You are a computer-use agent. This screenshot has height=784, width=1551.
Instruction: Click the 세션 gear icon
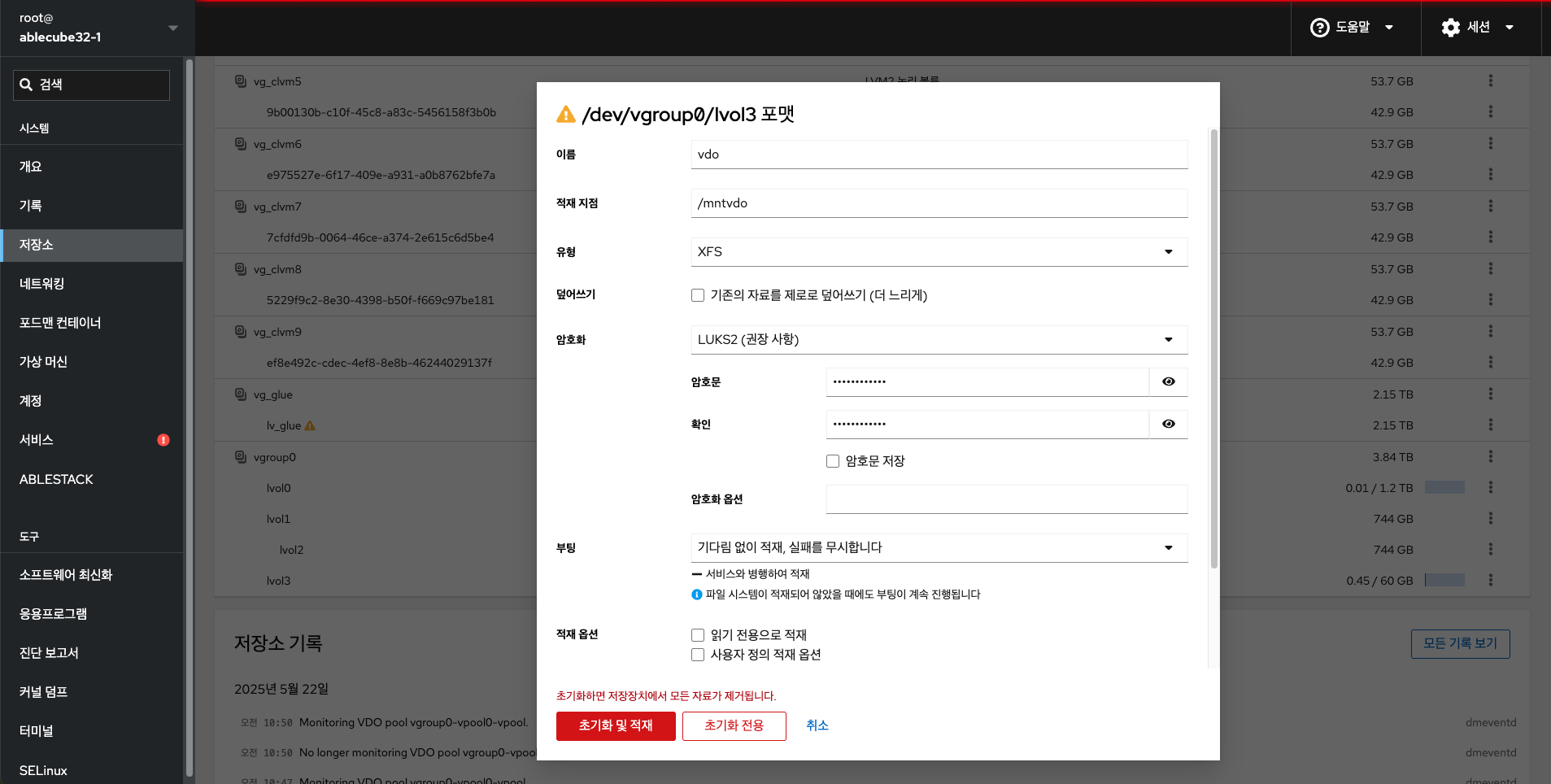1450,28
